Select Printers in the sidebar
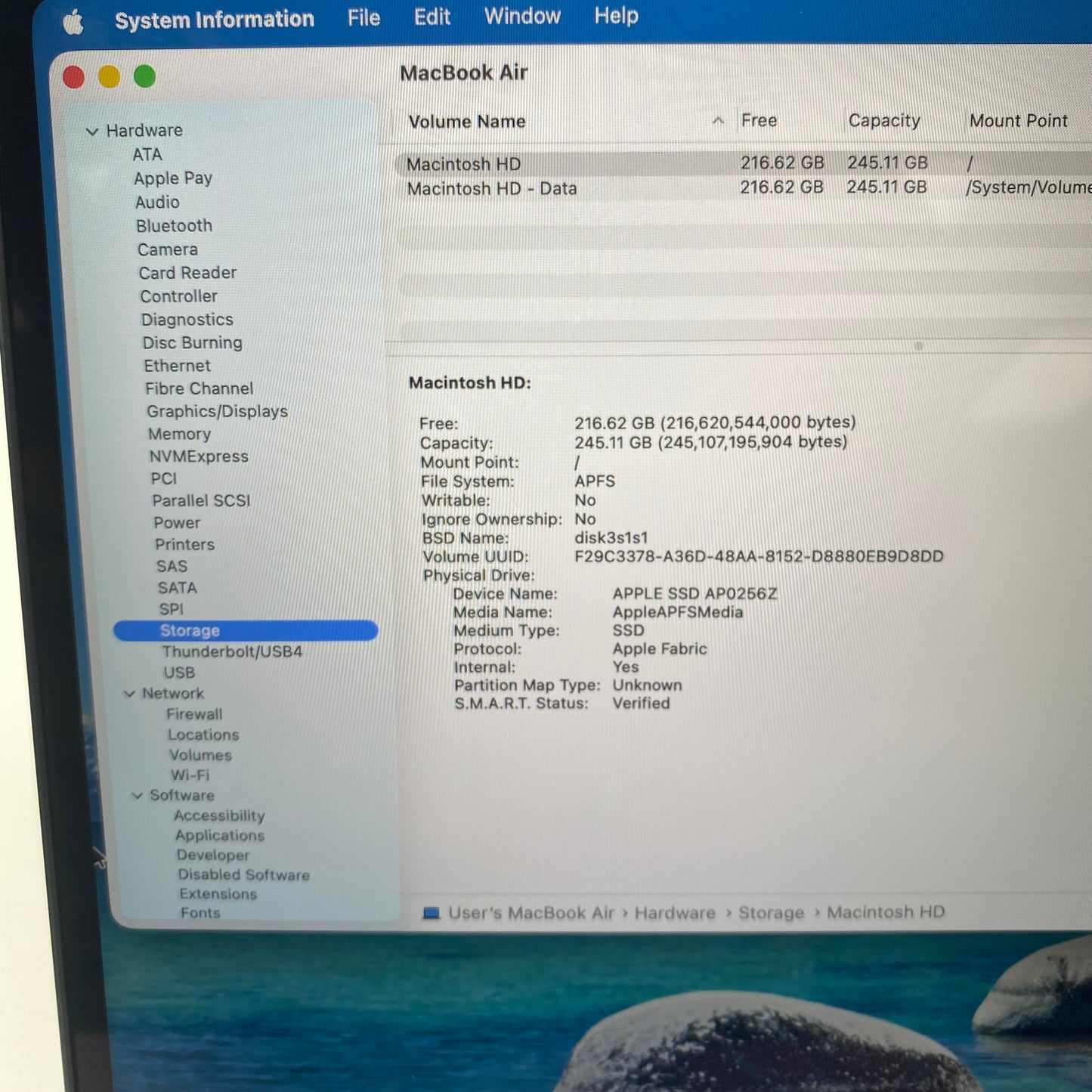Viewport: 1092px width, 1092px height. [185, 545]
